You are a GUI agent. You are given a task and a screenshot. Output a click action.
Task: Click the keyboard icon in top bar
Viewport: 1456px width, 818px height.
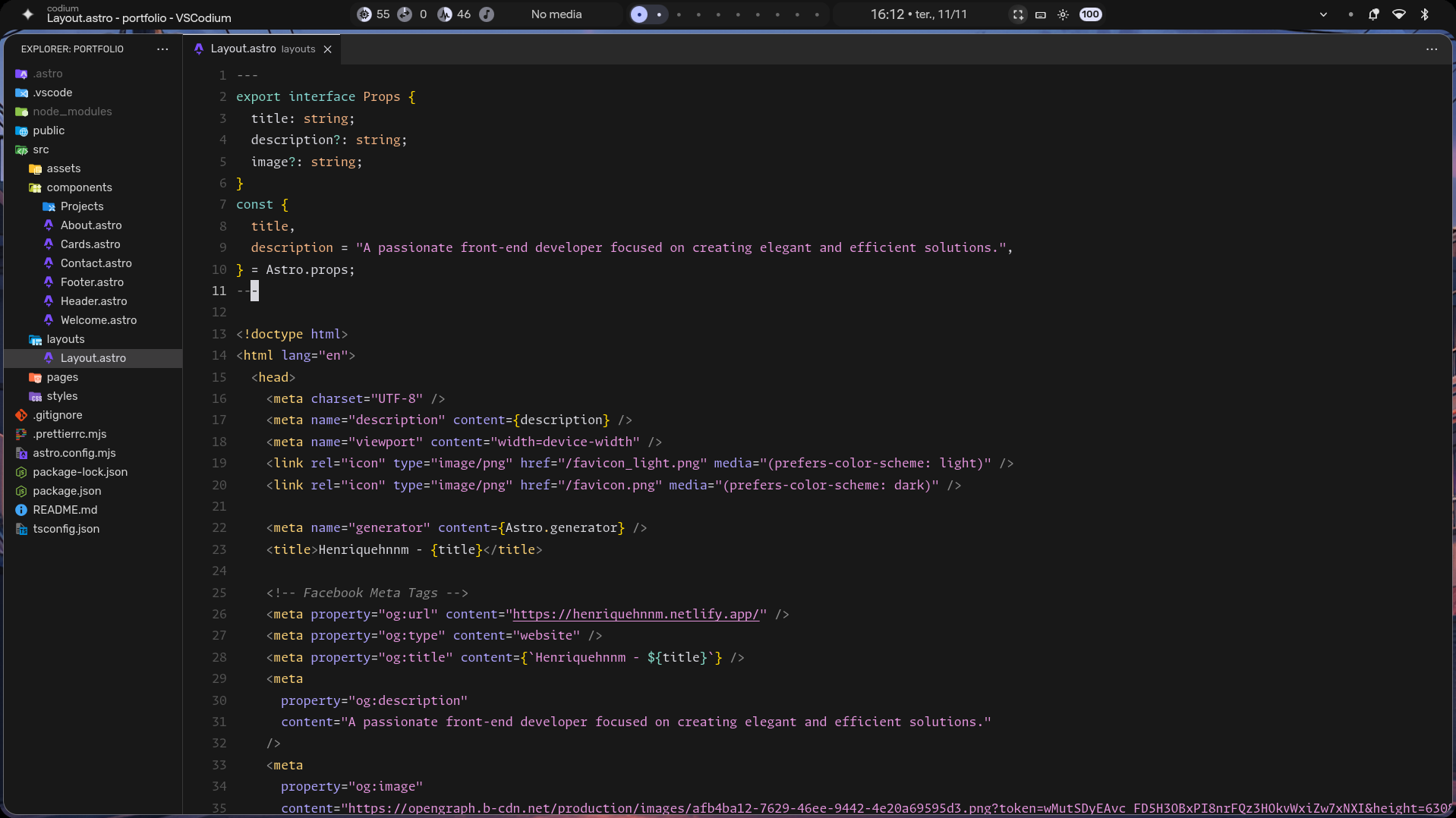[1041, 14]
